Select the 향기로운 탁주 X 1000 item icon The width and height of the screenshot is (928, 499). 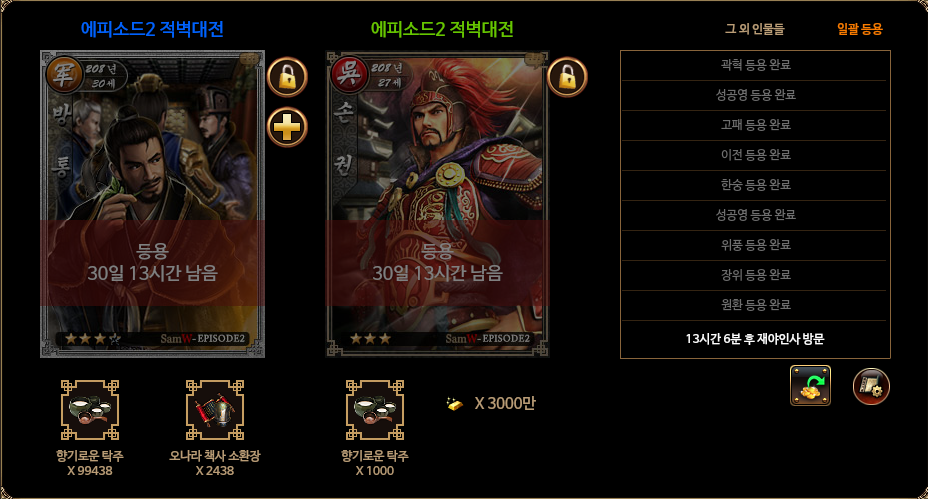[x=375, y=410]
